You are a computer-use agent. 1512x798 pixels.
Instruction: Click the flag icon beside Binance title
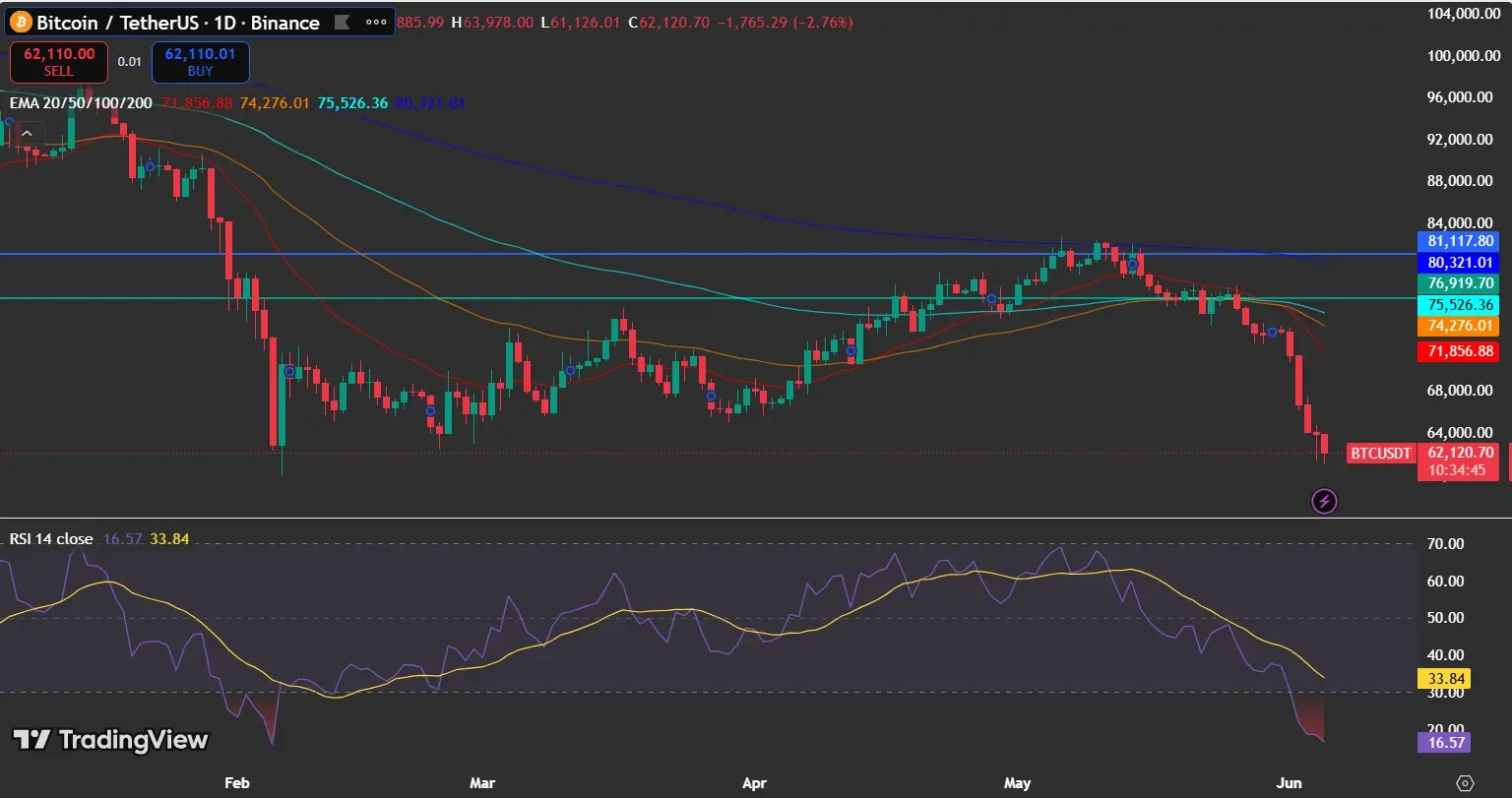click(x=343, y=22)
